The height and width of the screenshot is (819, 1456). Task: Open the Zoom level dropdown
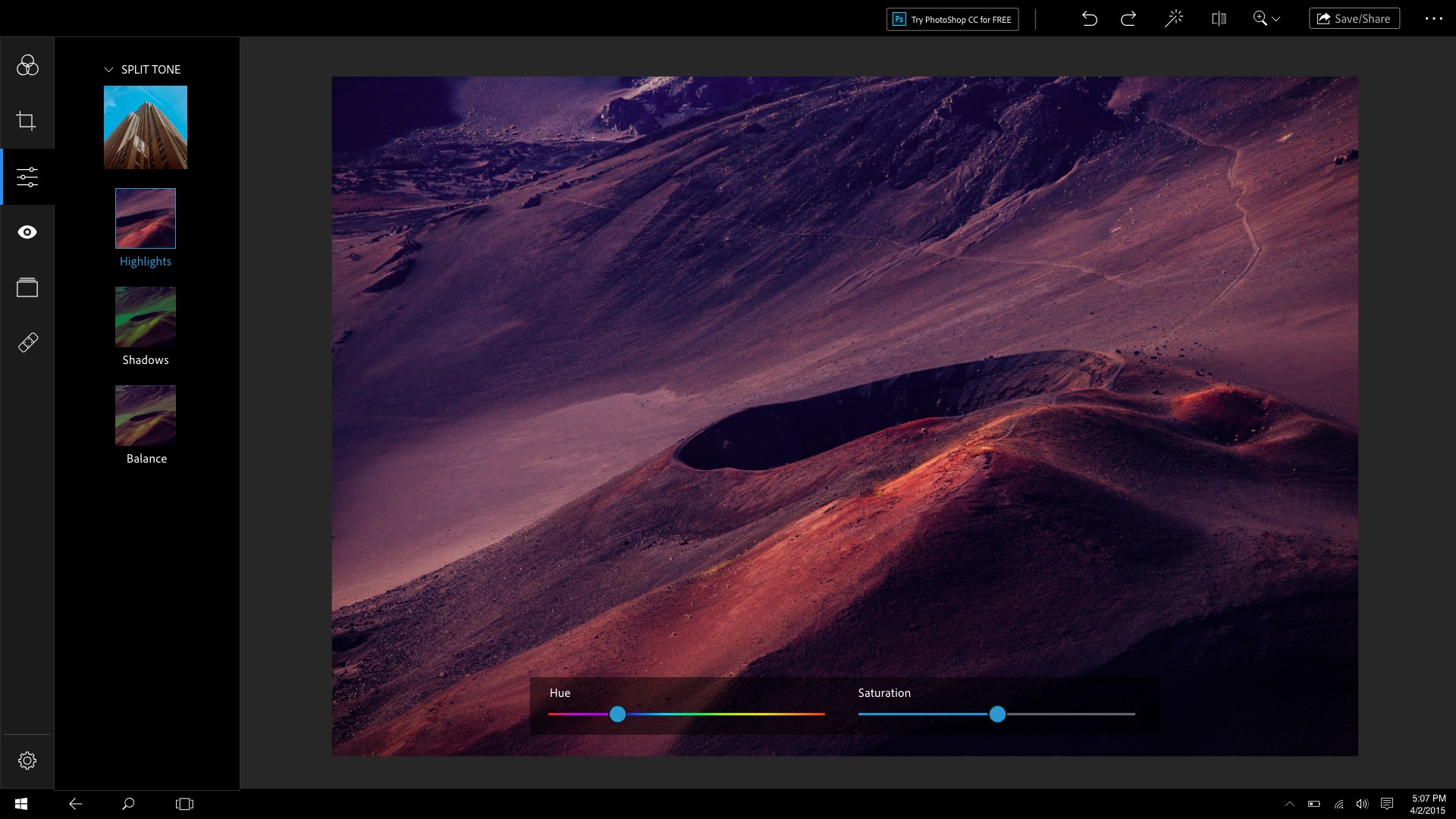pyautogui.click(x=1276, y=19)
